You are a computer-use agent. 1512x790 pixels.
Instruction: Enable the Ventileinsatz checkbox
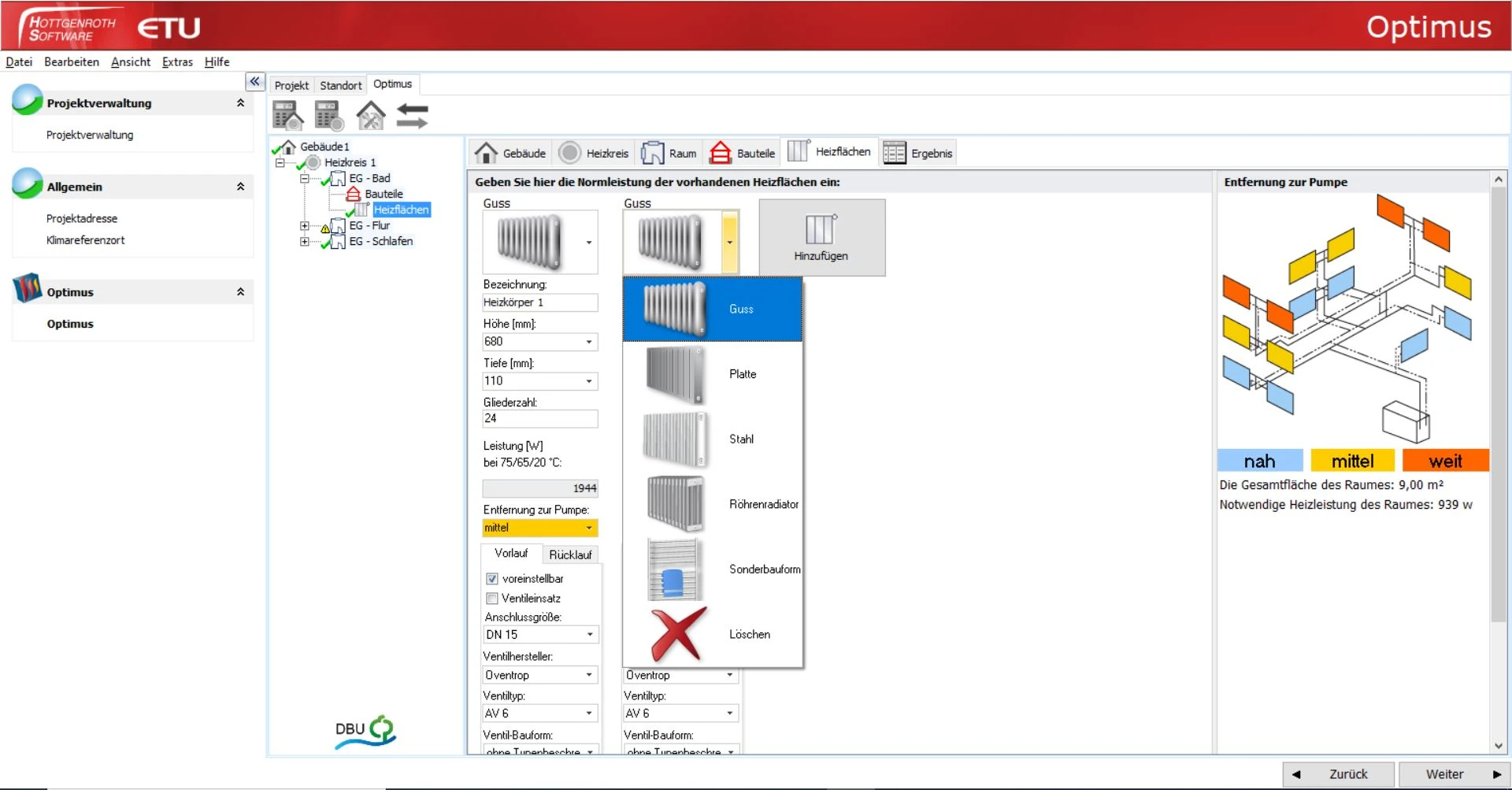[492, 599]
